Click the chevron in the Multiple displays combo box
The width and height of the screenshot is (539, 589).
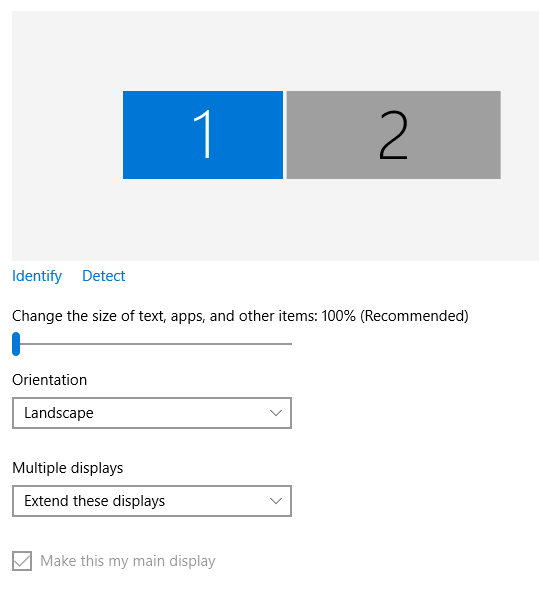pos(276,501)
